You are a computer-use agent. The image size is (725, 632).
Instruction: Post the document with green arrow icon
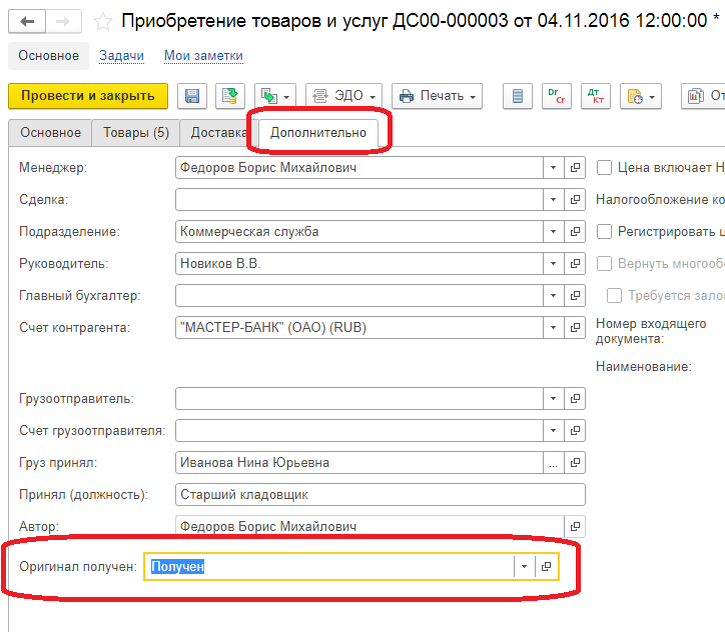pos(230,96)
